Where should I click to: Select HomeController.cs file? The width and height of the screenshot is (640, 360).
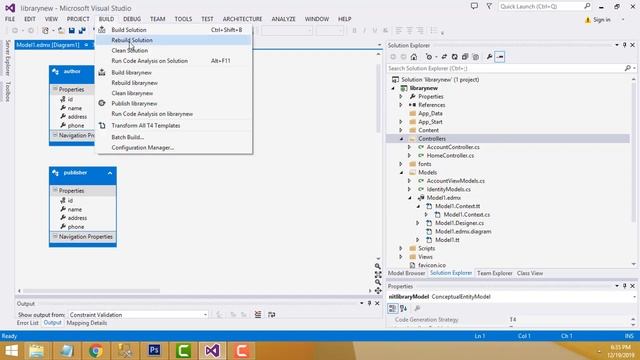point(450,156)
